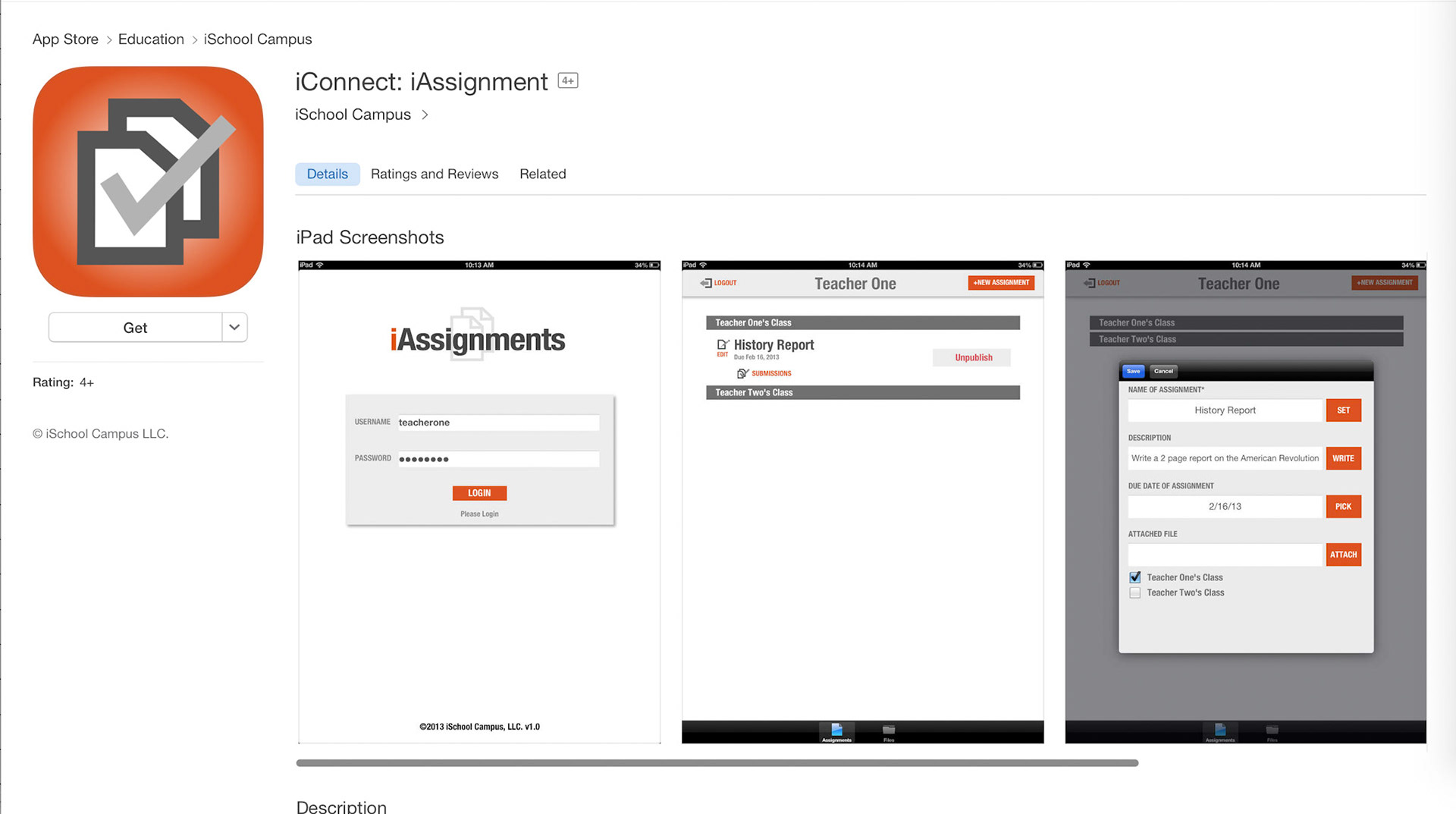Click the iPad Screenshots heading
The image size is (1456, 814).
tap(370, 237)
